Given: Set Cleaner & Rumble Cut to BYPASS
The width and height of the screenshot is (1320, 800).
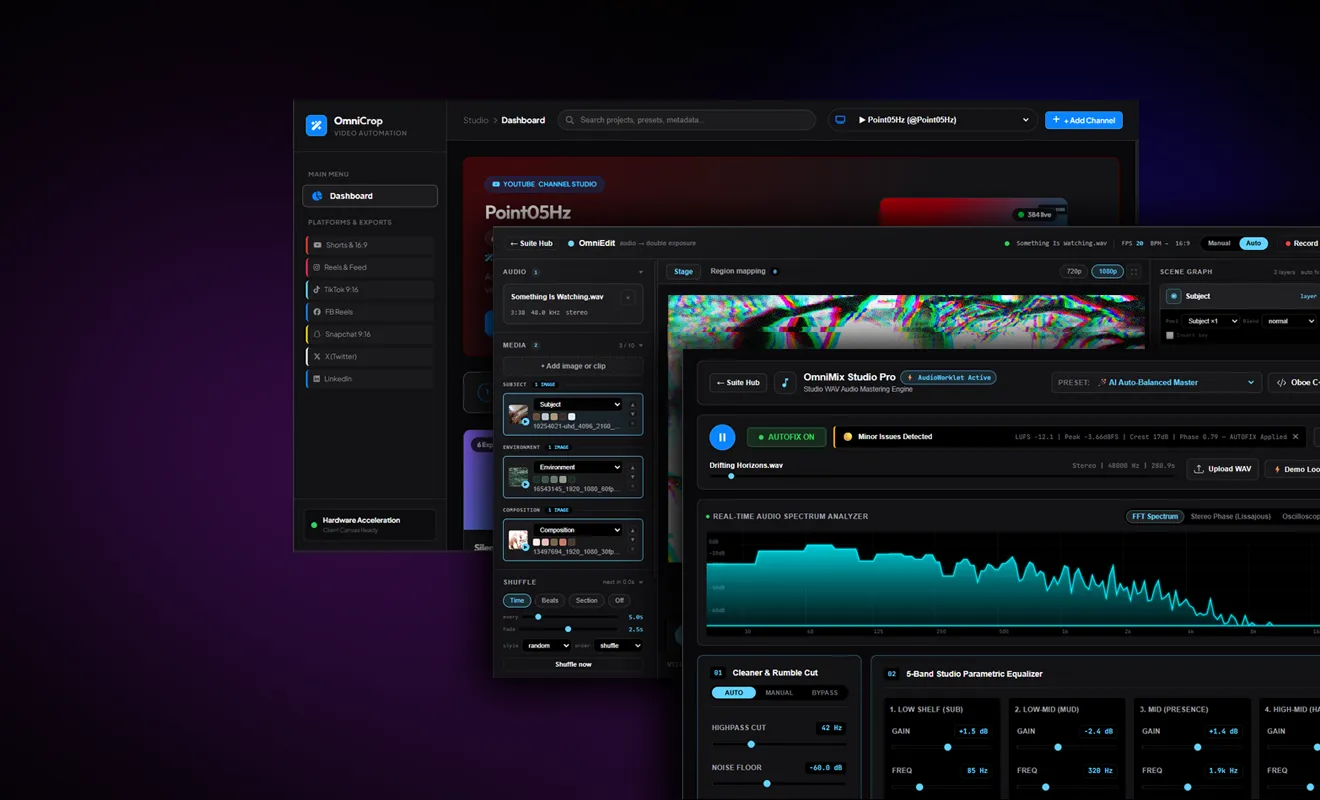Looking at the screenshot, I should tap(825, 693).
